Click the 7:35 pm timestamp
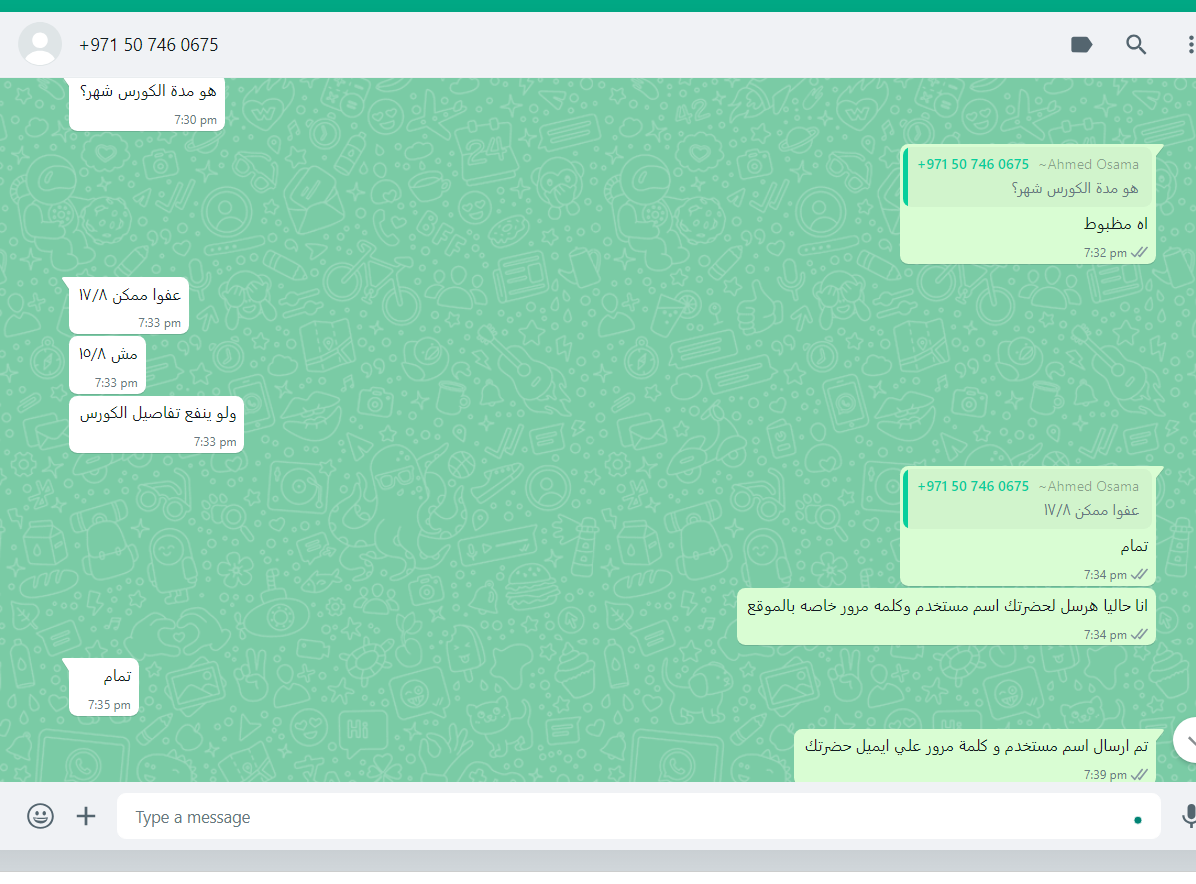 (x=109, y=705)
